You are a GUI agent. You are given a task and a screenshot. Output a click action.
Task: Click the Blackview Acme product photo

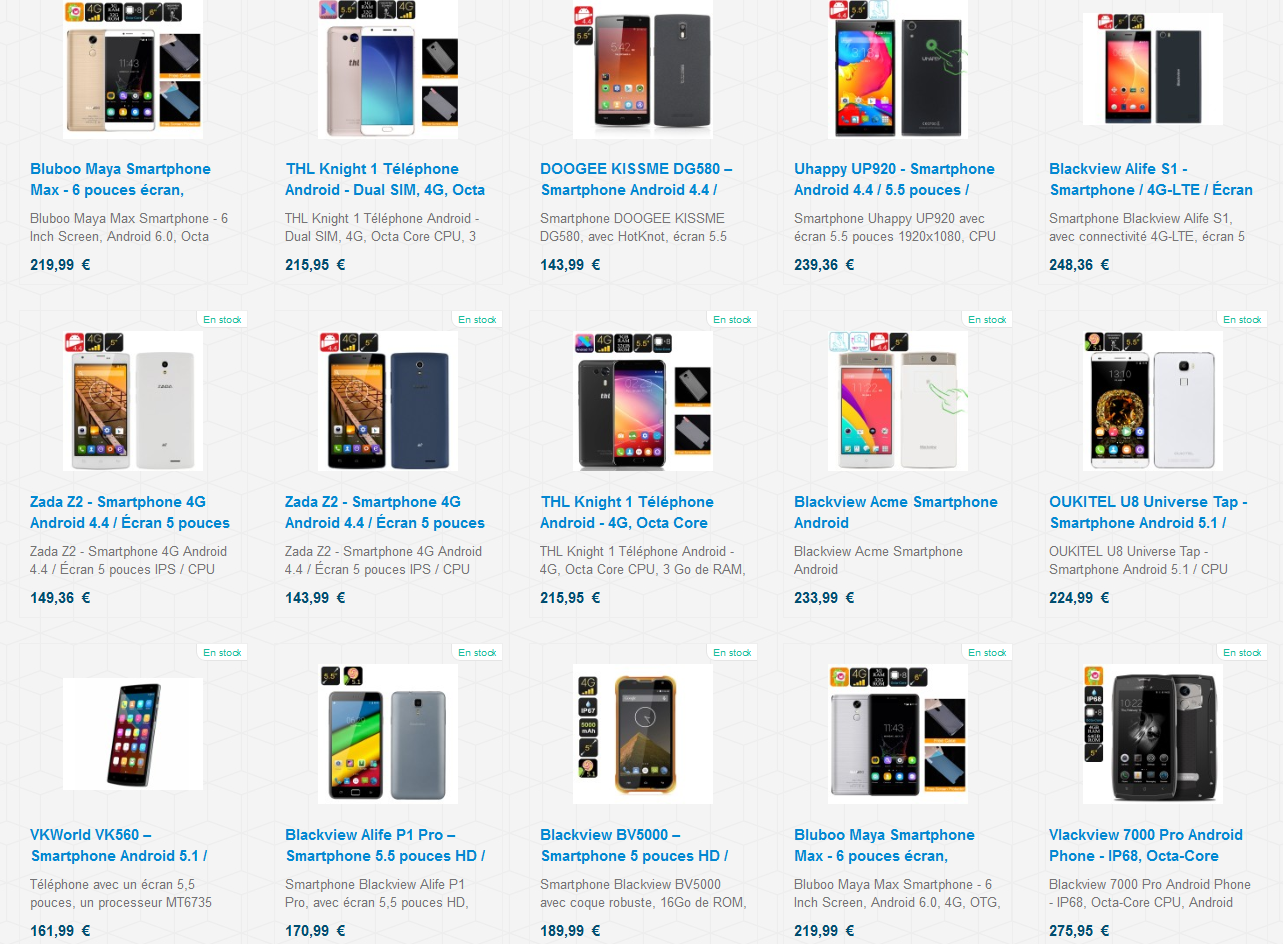click(898, 401)
